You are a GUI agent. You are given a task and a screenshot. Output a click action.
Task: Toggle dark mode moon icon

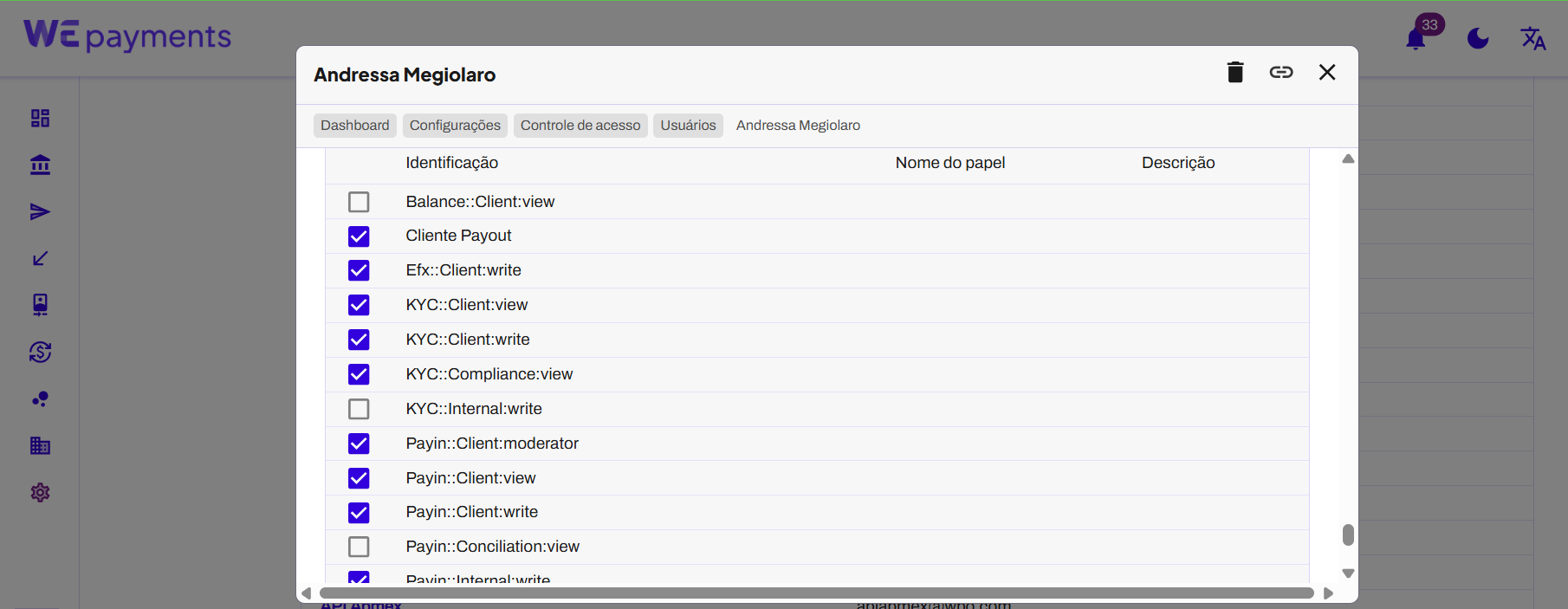click(x=1478, y=38)
